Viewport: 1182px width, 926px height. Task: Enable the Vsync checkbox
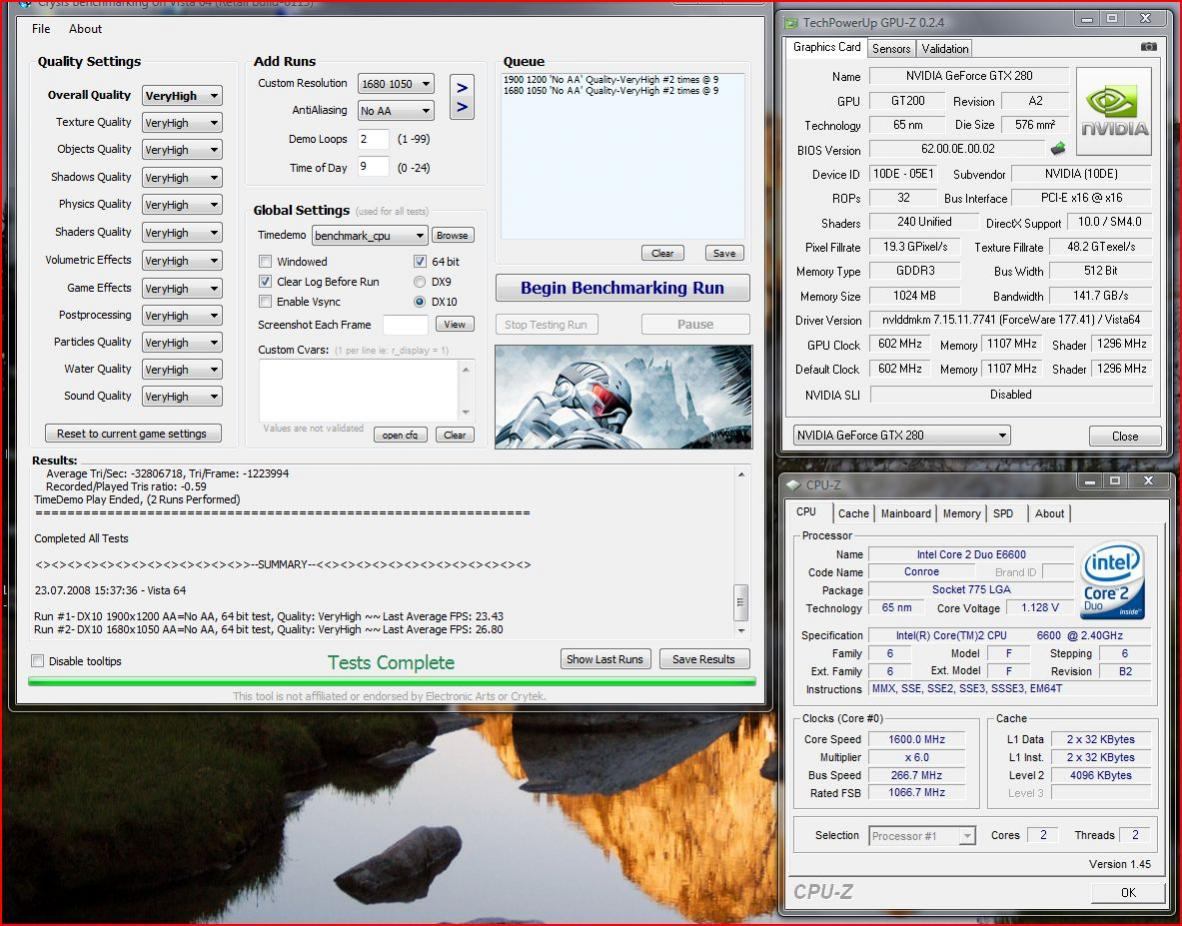pos(265,302)
